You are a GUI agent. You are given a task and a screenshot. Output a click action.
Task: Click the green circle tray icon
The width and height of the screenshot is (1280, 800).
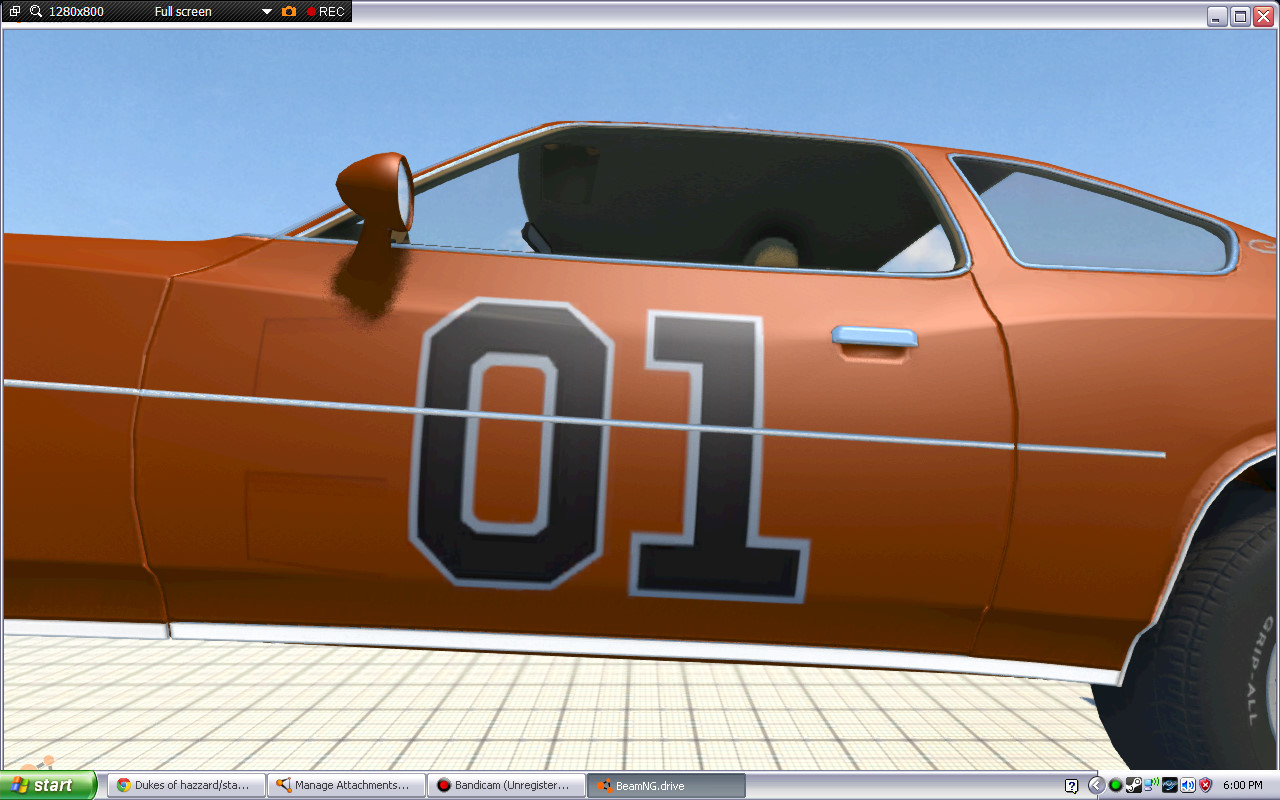(1115, 785)
